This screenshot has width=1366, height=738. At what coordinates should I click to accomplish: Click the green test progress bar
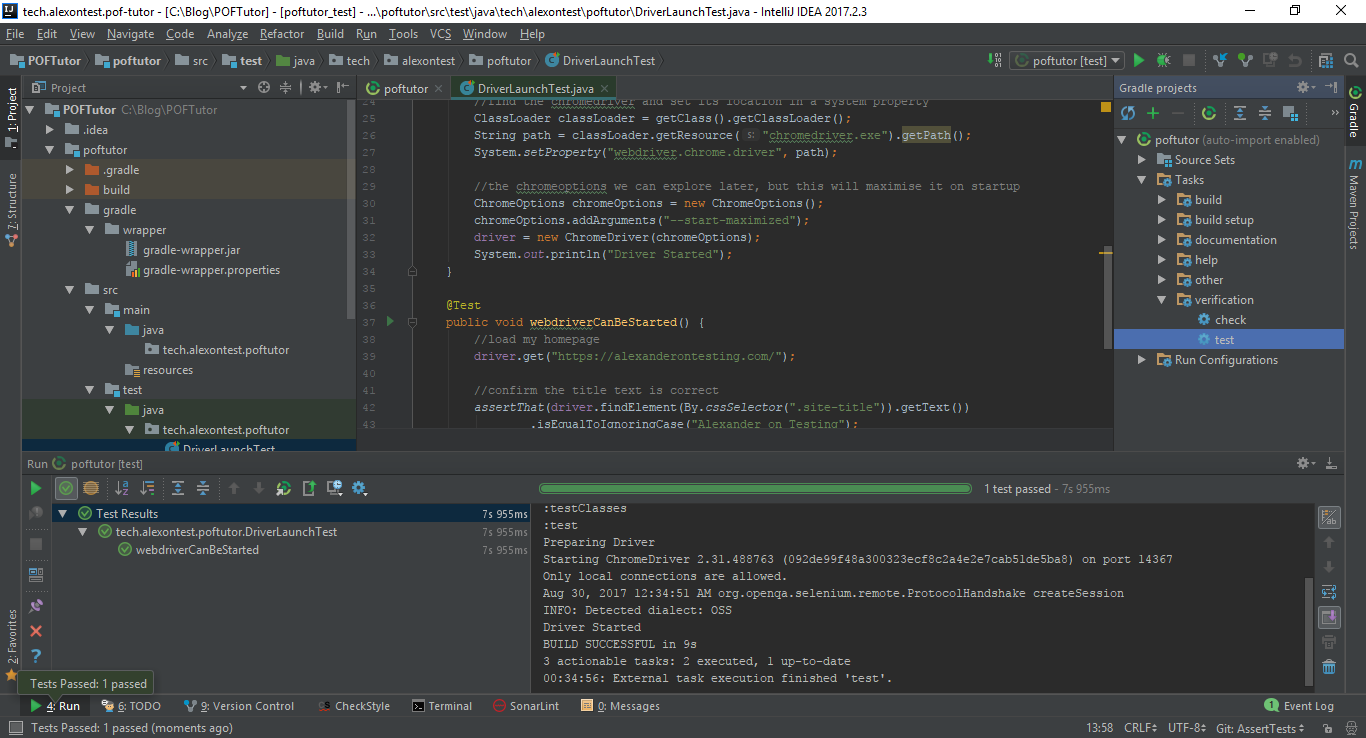pos(755,489)
